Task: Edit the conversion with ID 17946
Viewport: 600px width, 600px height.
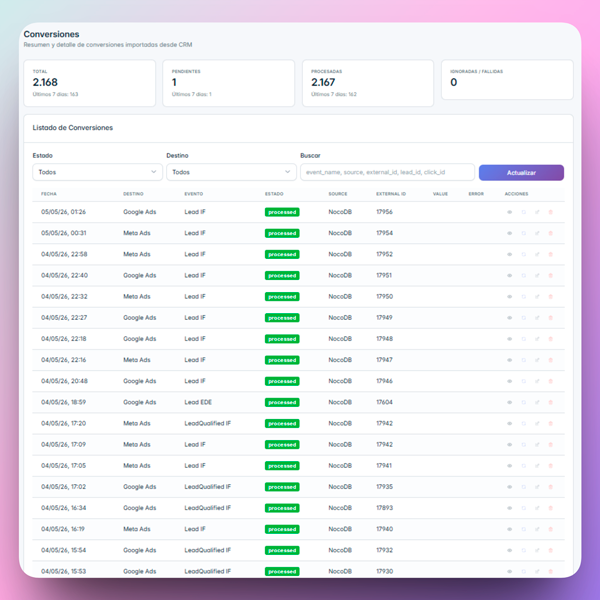Action: click(x=537, y=381)
